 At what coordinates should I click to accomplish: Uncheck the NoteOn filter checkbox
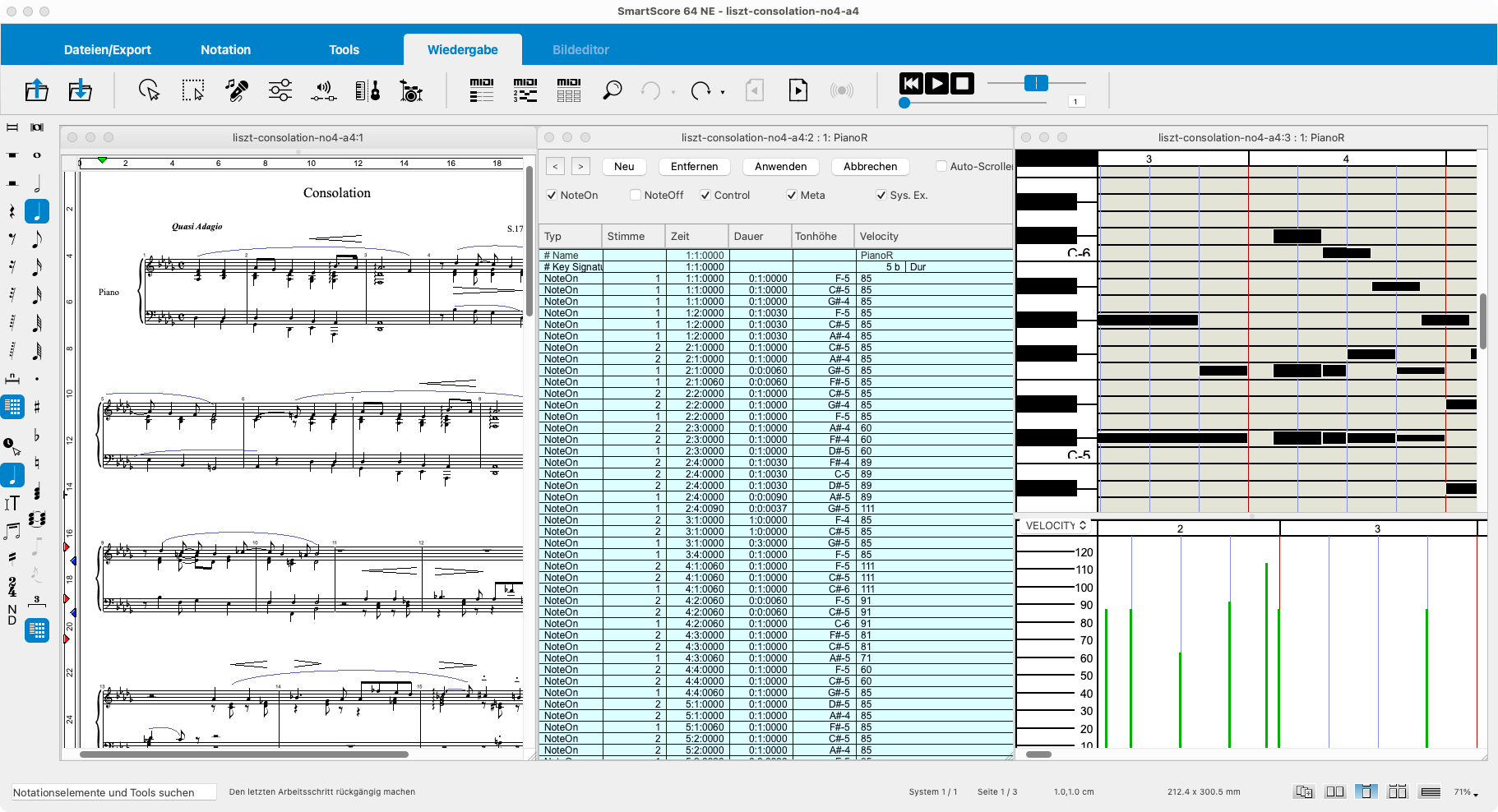coord(552,196)
